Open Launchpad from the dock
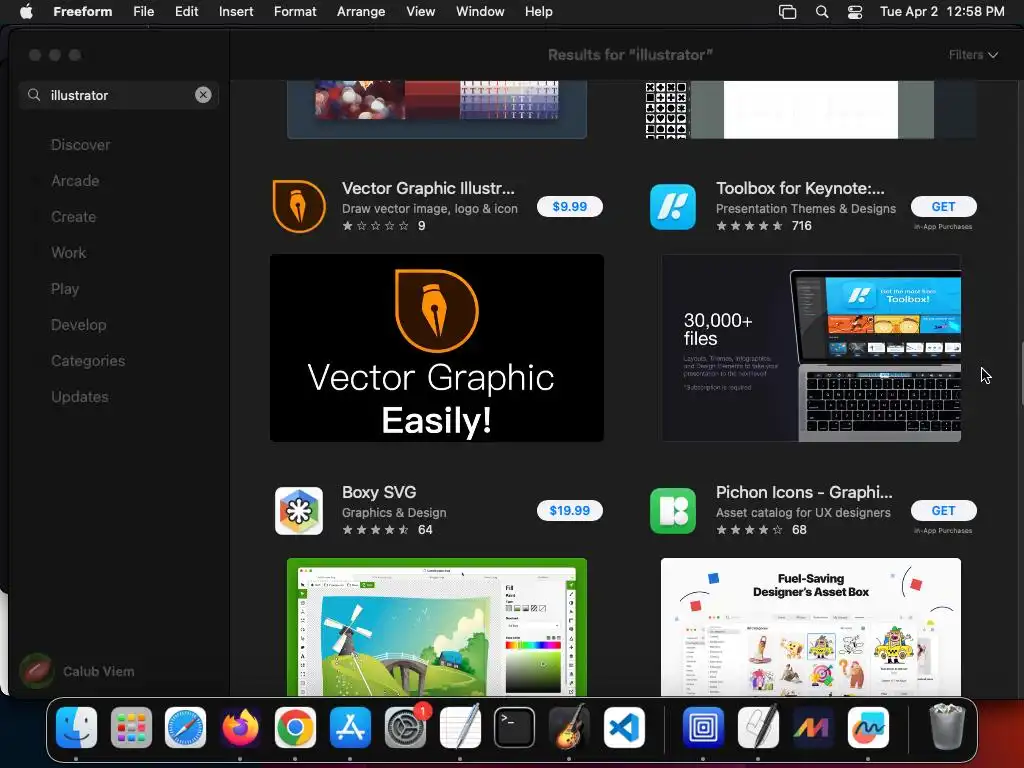Image resolution: width=1024 pixels, height=768 pixels. pos(131,727)
